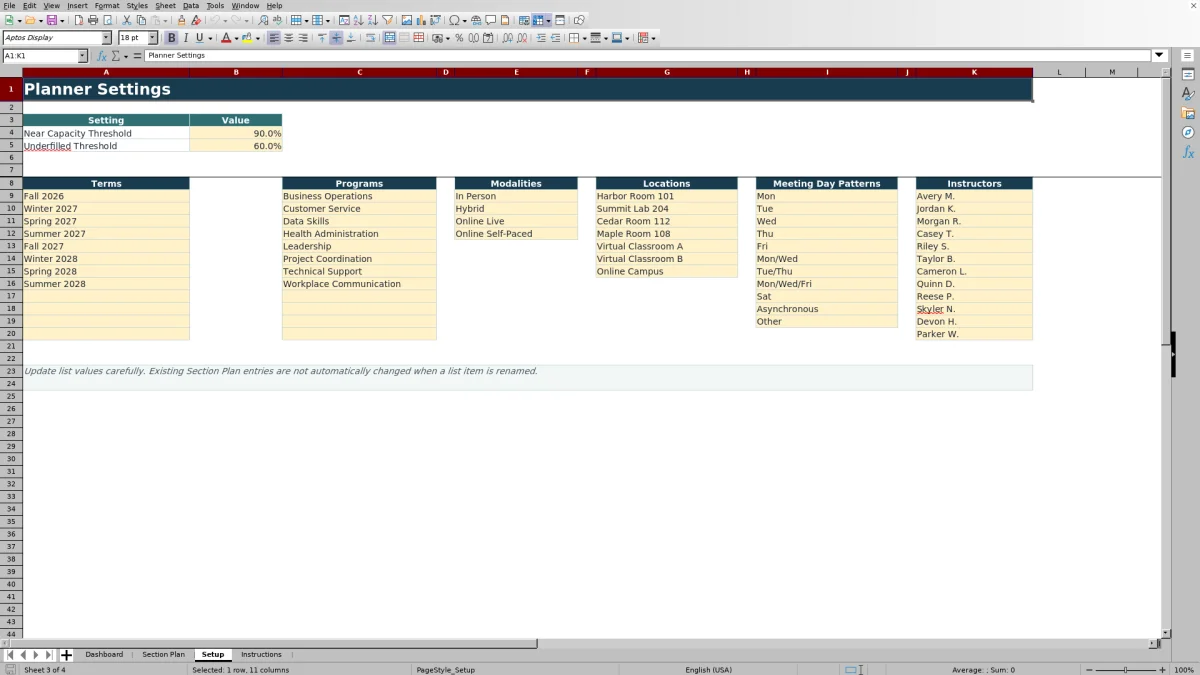Viewport: 1200px width, 675px height.
Task: Toggle Align Left
Action: (274, 38)
